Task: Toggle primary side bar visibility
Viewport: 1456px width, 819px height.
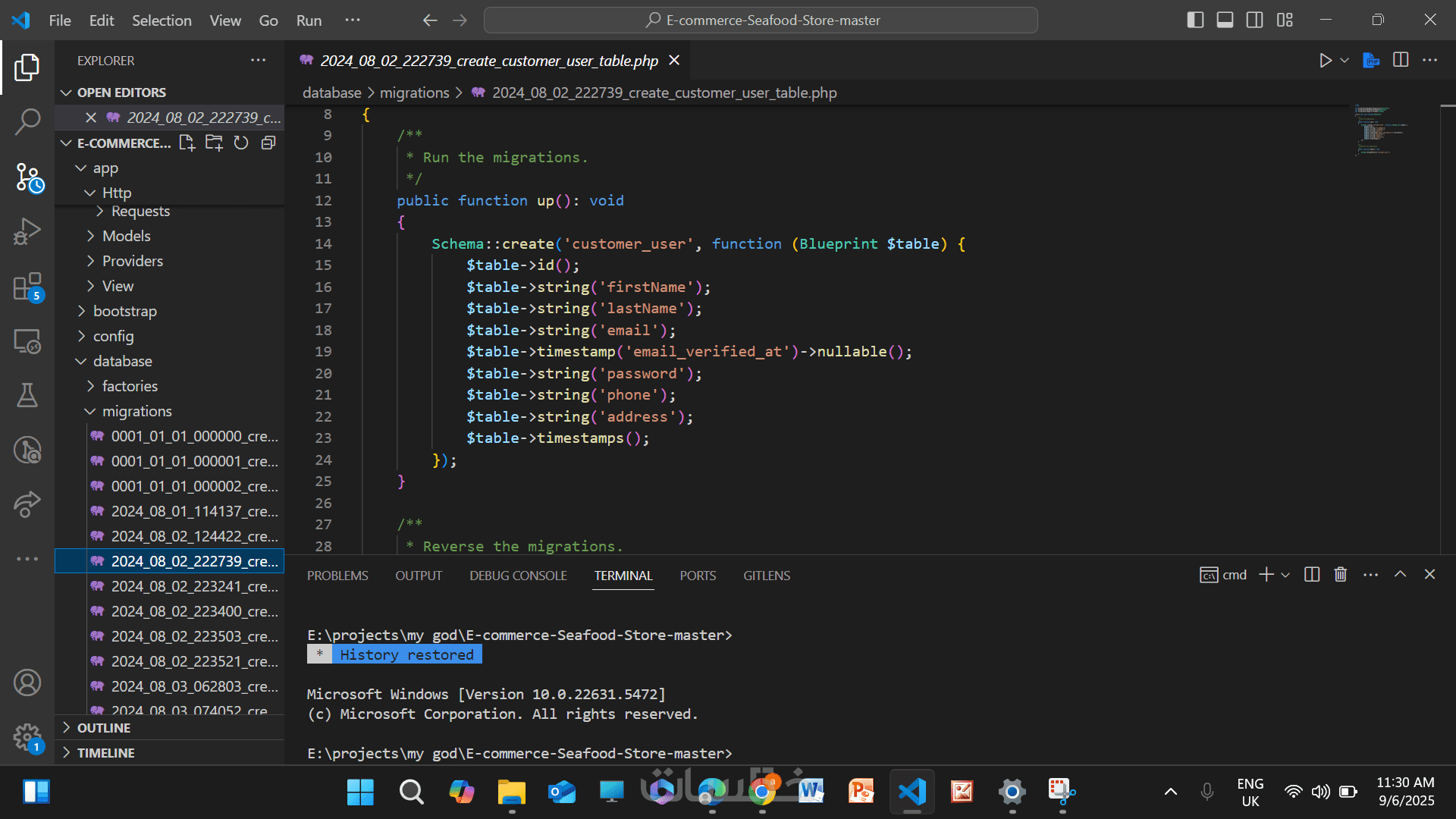Action: click(1195, 20)
